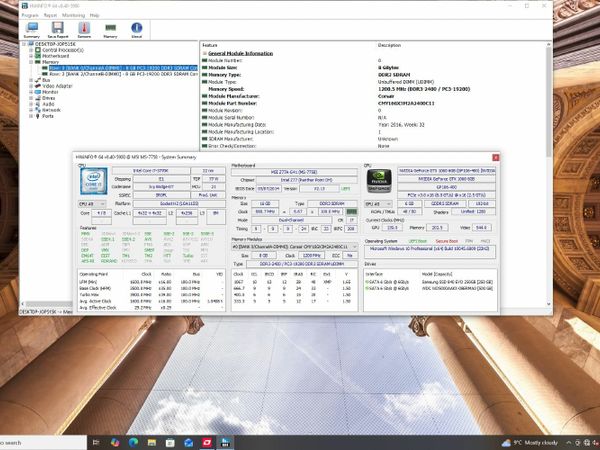The height and width of the screenshot is (450, 600).
Task: Expand the Video Adapter tree node
Action: click(32, 85)
